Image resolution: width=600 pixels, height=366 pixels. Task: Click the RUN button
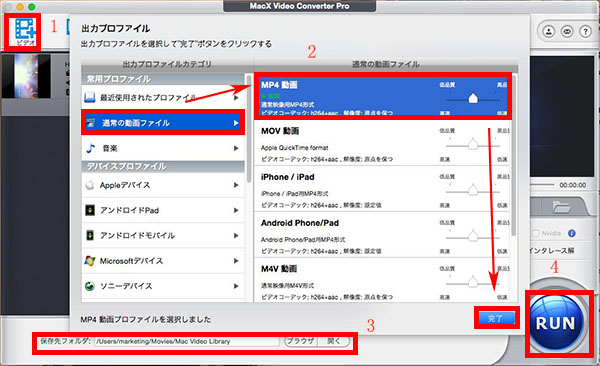click(x=556, y=323)
